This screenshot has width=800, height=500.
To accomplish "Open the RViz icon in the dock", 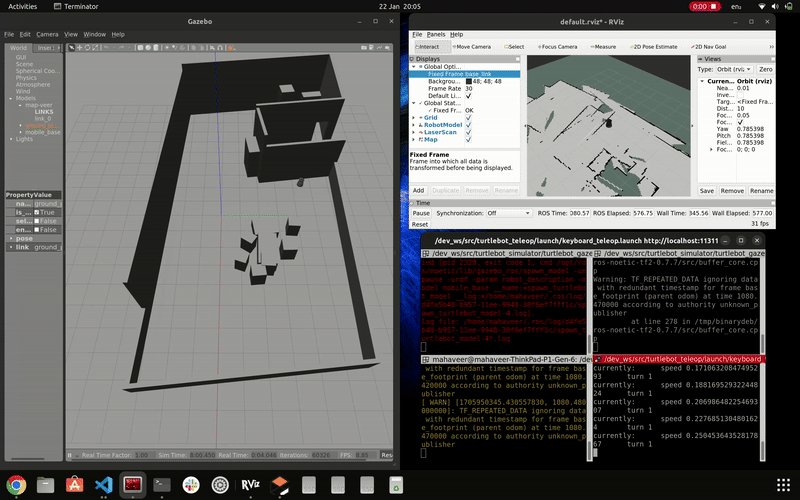I will (250, 485).
